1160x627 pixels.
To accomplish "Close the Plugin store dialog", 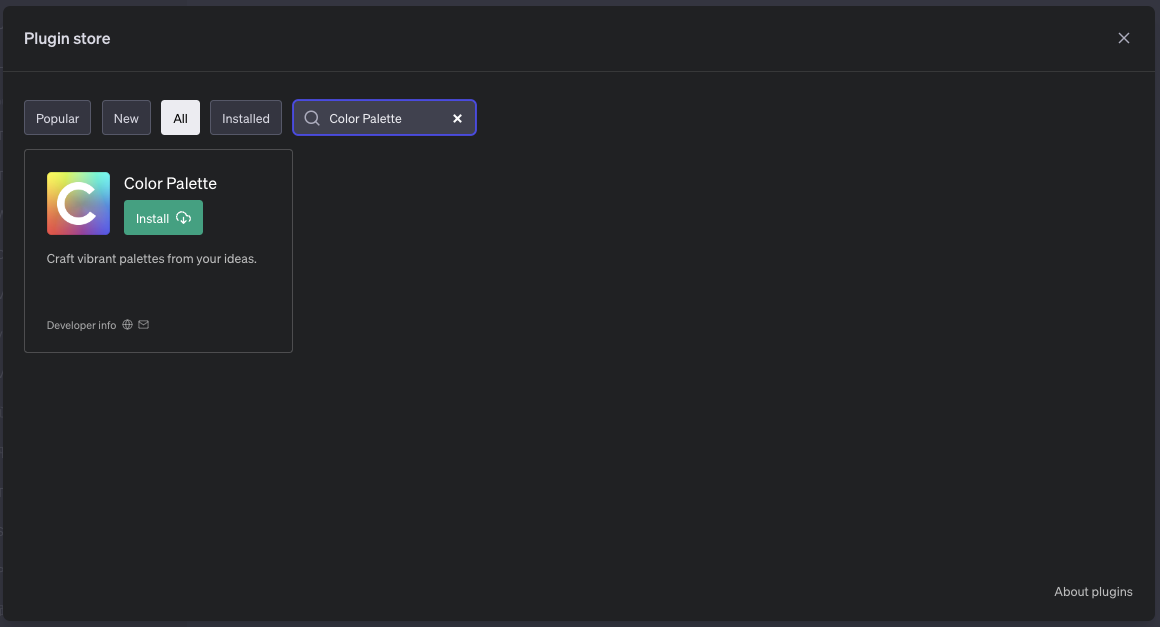I will 1123,38.
